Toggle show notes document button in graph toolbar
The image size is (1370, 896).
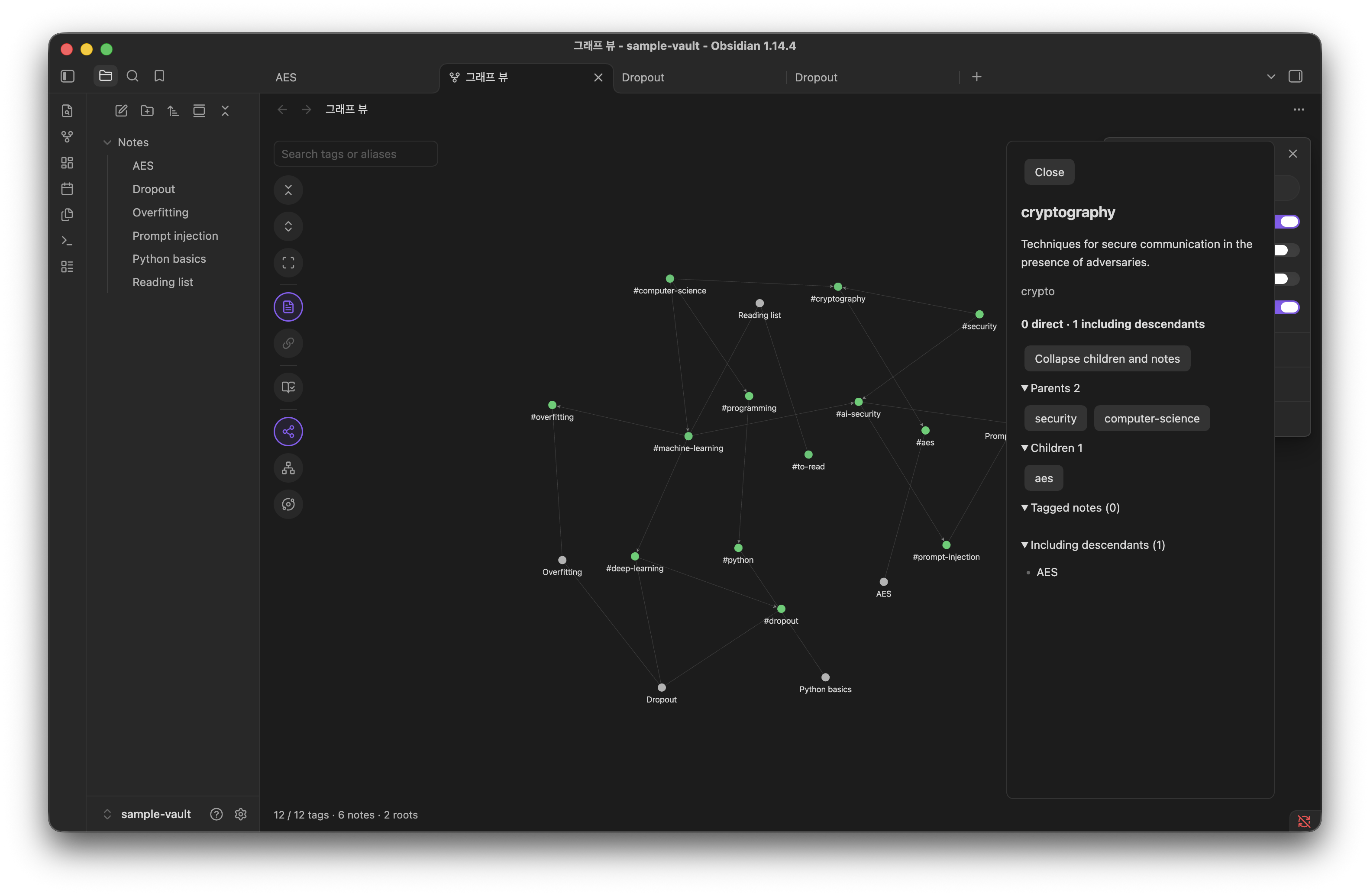(x=288, y=307)
